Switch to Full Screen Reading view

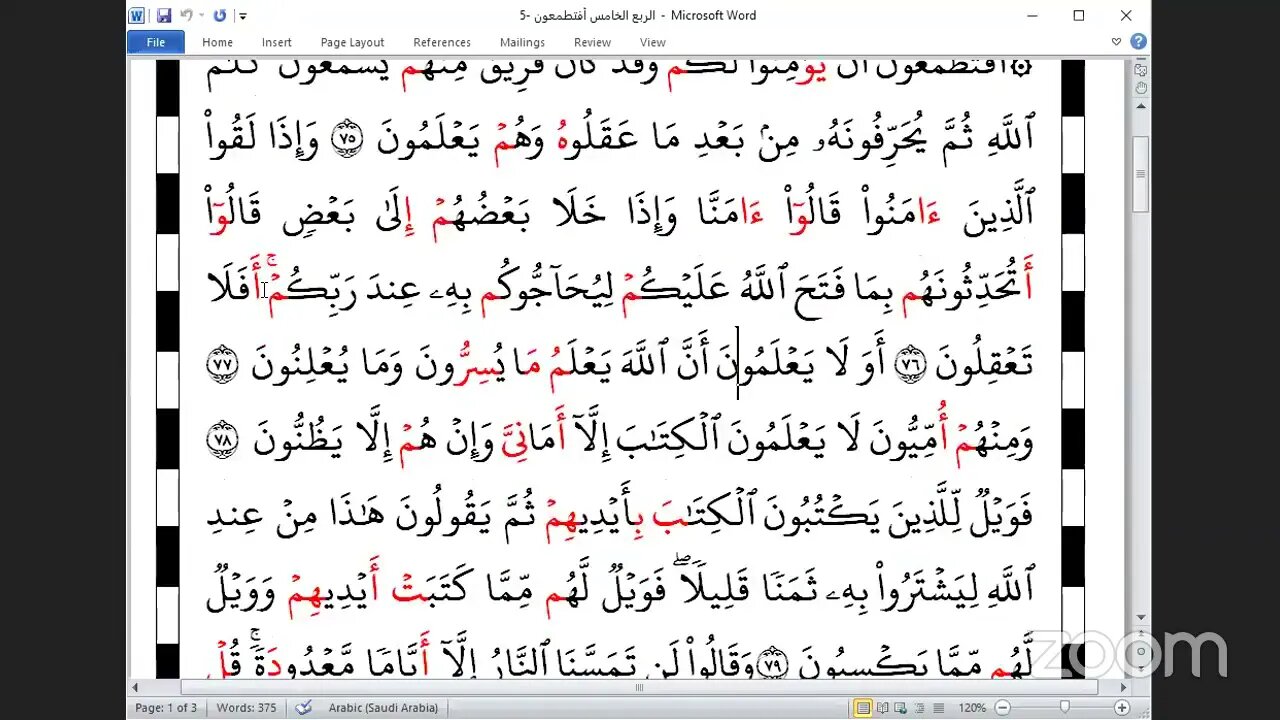pos(883,708)
